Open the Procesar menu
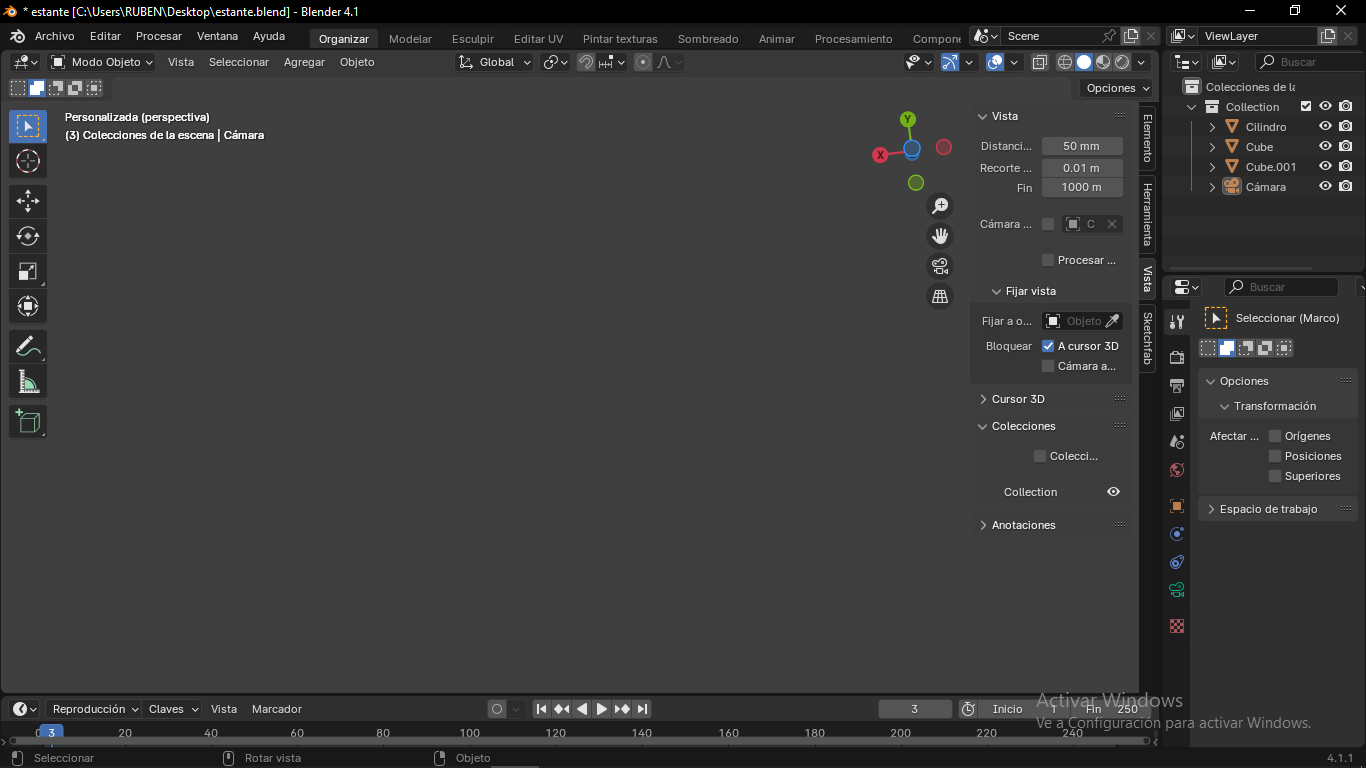The image size is (1366, 768). 159,36
